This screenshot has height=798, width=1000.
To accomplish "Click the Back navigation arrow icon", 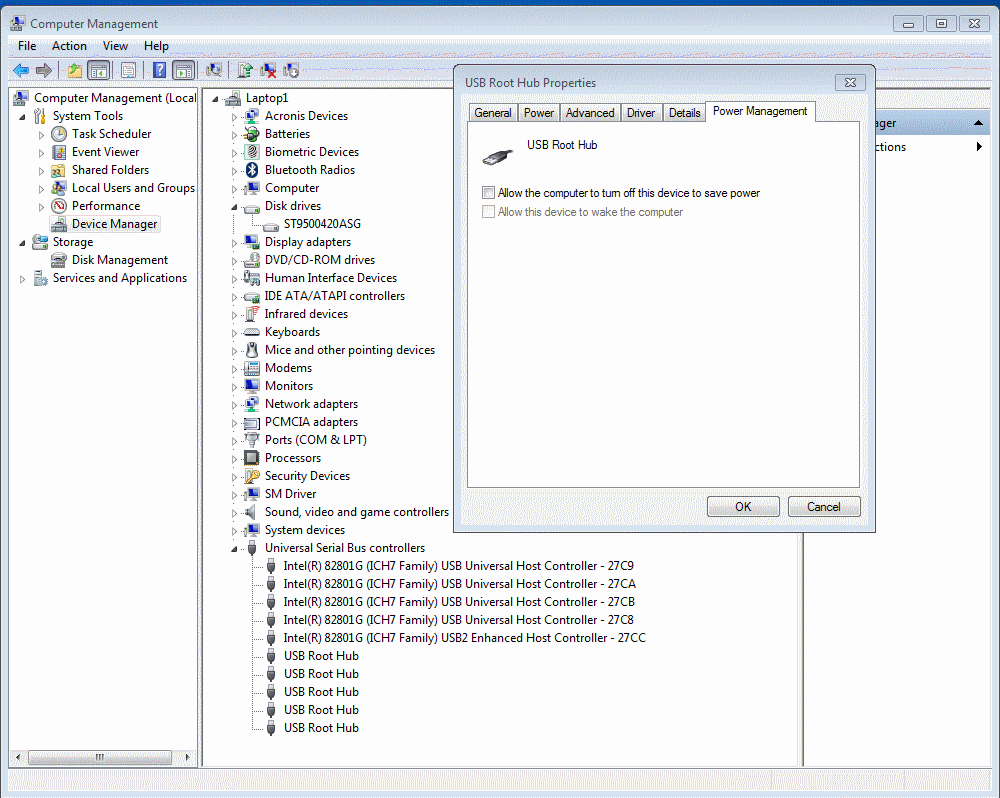I will [21, 70].
